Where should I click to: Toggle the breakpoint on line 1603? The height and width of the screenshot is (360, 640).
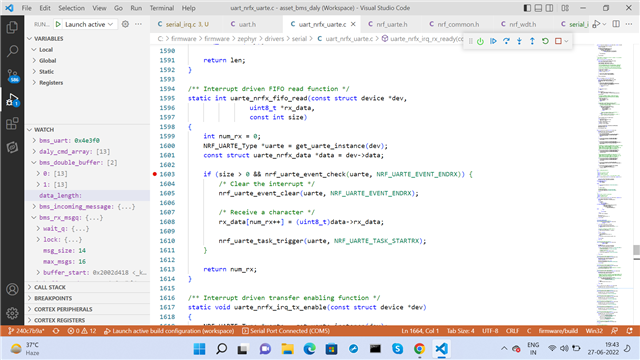(x=155, y=174)
